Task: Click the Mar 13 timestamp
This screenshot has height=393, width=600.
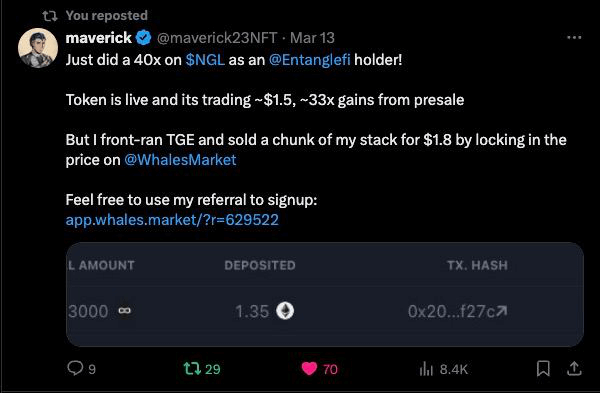Action: [312, 38]
